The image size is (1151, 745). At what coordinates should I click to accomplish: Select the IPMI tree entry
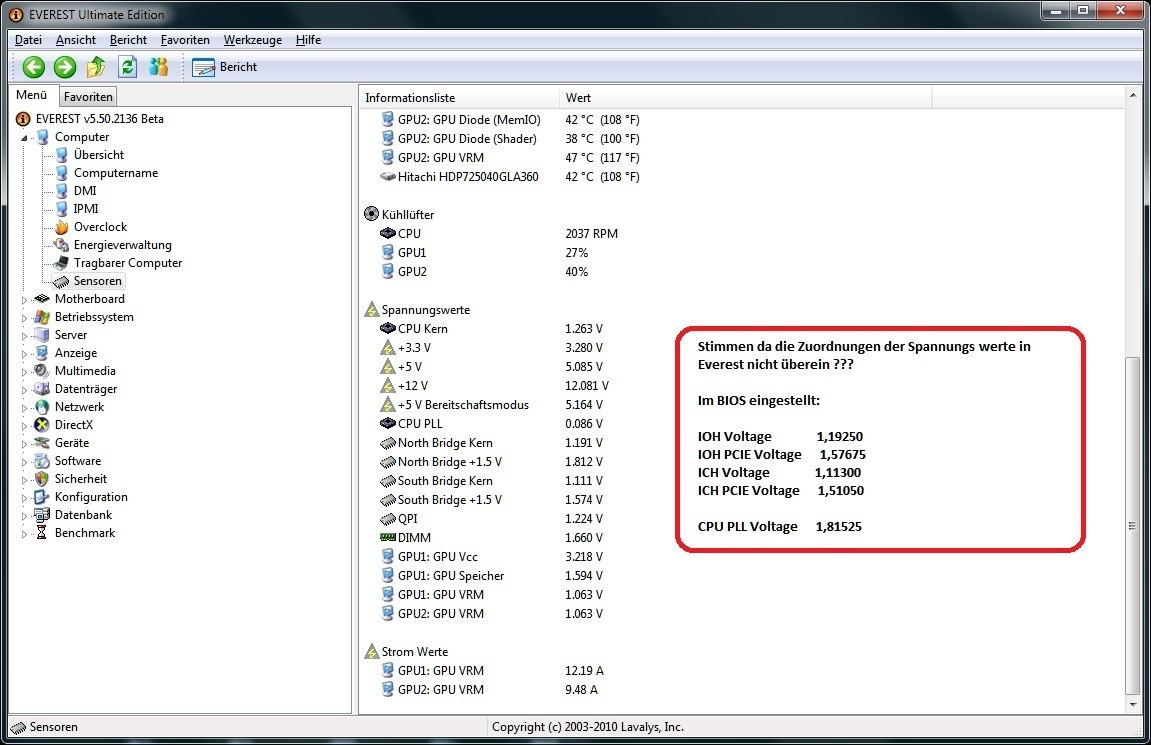(86, 209)
